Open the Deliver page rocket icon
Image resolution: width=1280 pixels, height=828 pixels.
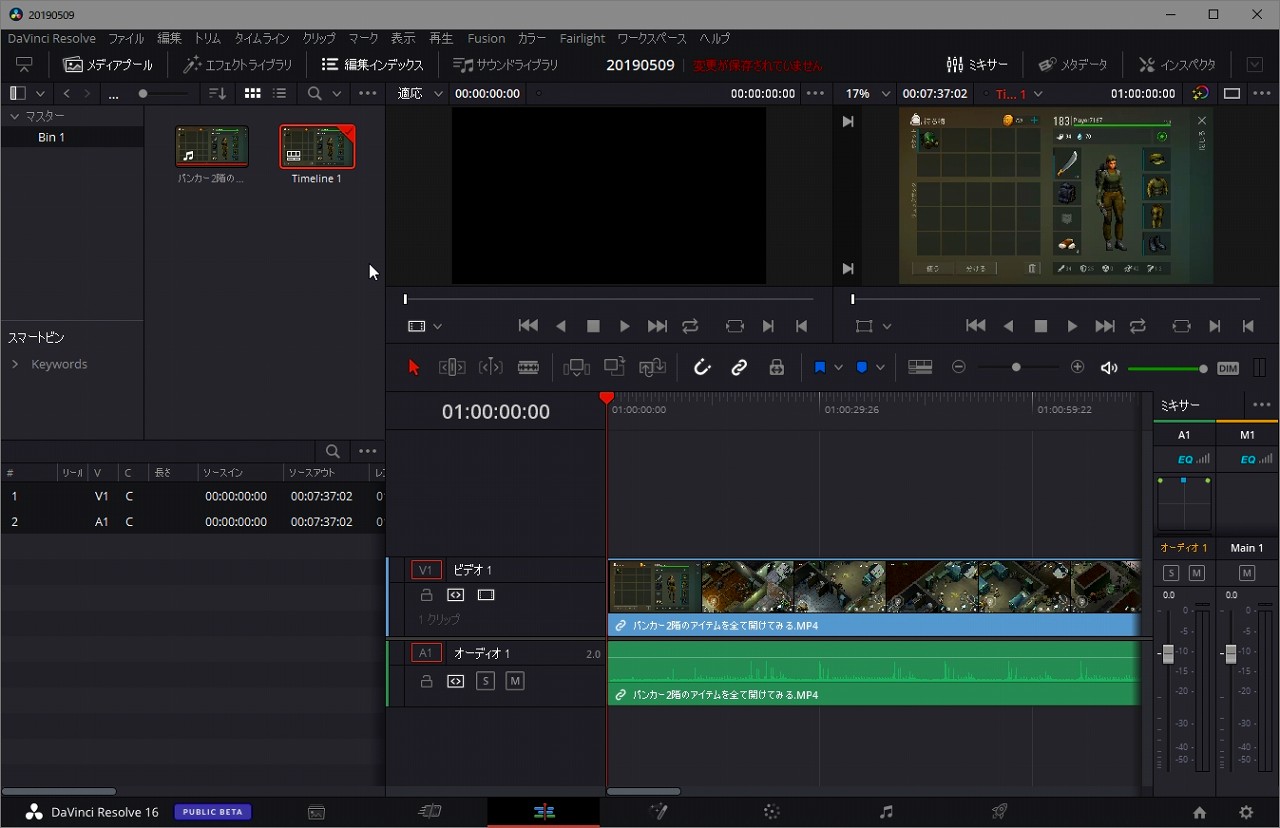point(999,812)
